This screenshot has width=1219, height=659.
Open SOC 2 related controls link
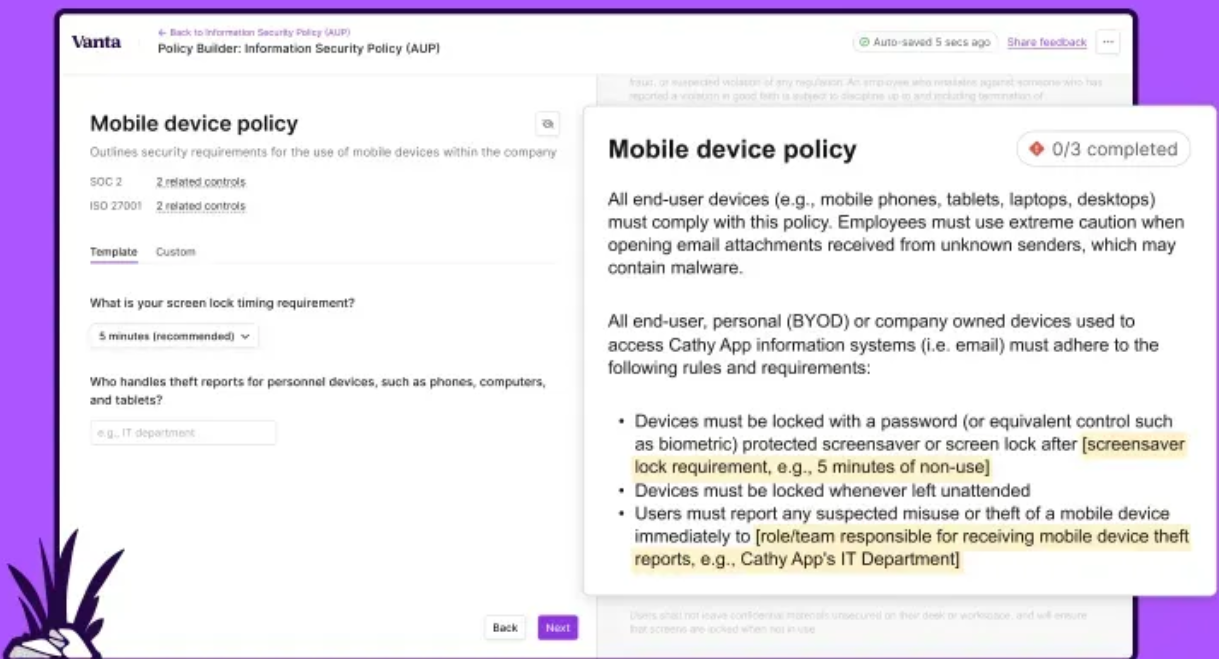[x=200, y=182]
